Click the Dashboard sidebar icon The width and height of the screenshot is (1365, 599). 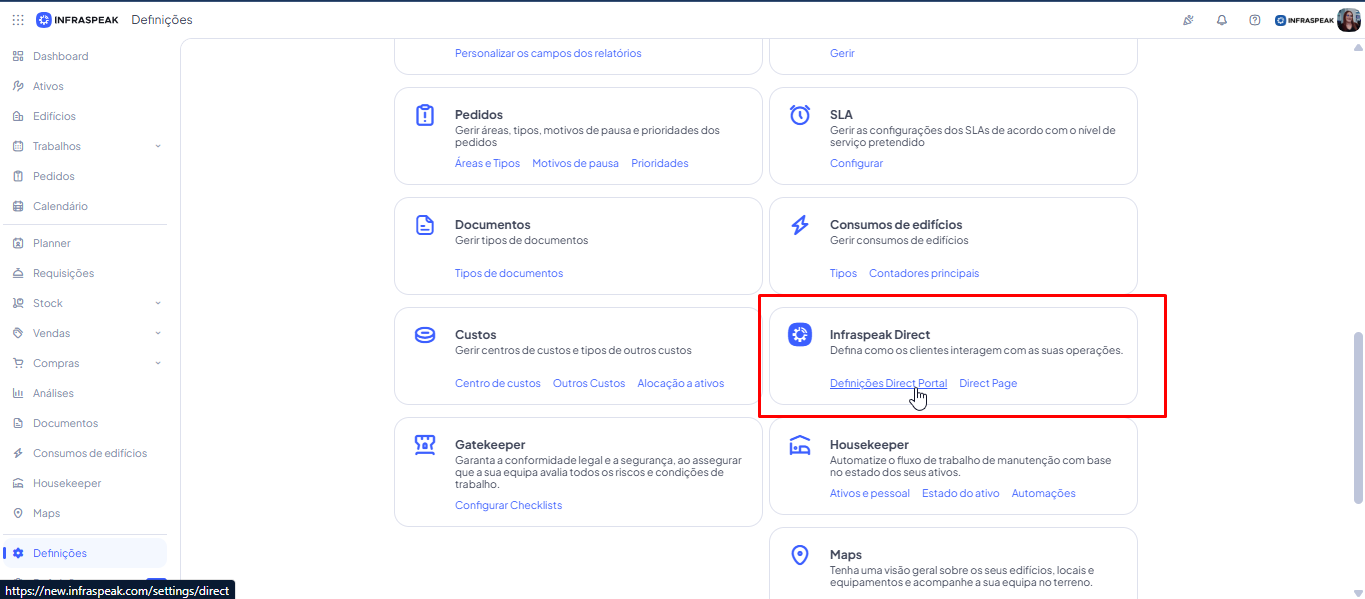pyautogui.click(x=18, y=56)
